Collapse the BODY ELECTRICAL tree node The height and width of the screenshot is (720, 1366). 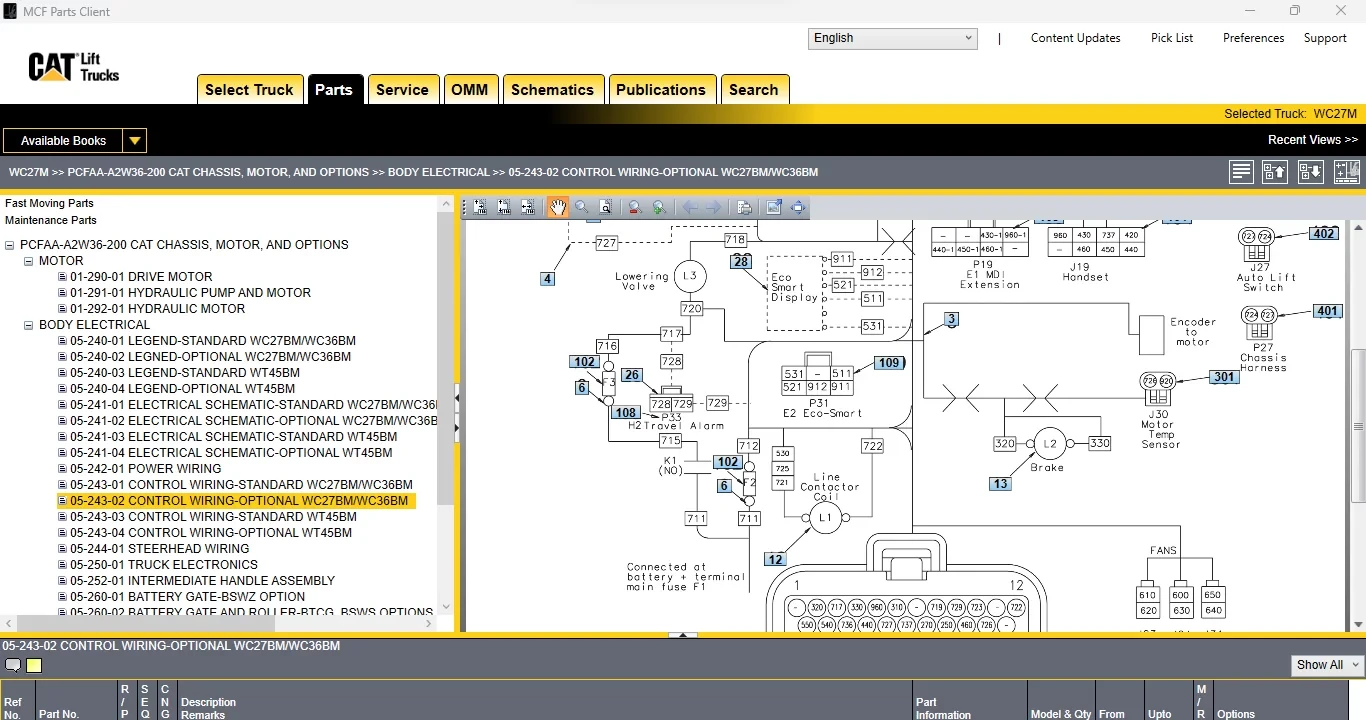[29, 325]
